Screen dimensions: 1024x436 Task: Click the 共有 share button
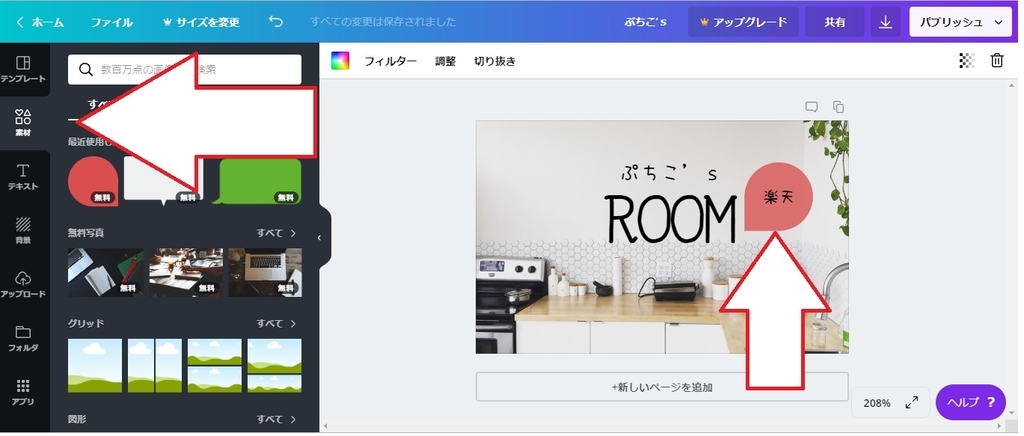[x=835, y=22]
